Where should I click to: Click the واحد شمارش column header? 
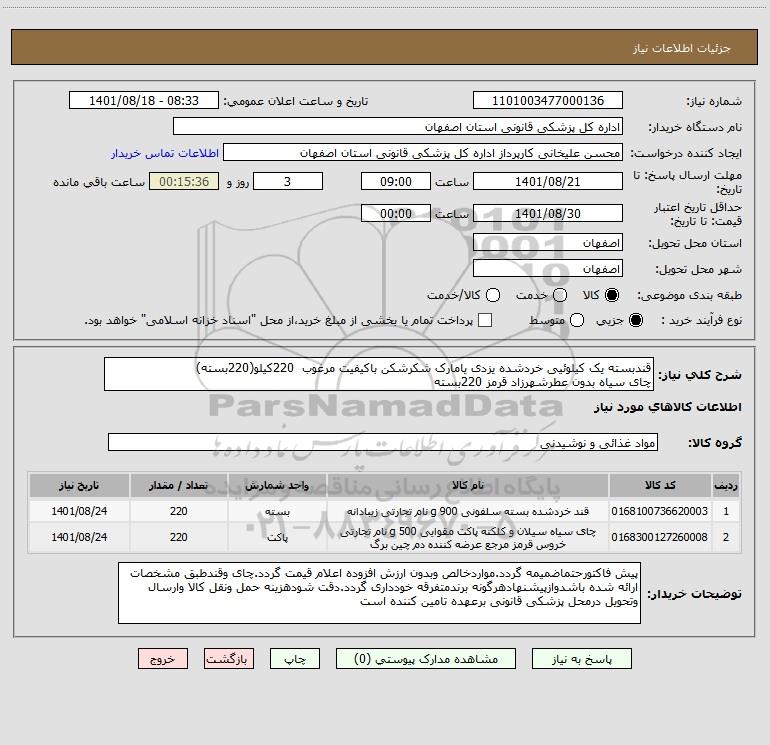point(277,485)
